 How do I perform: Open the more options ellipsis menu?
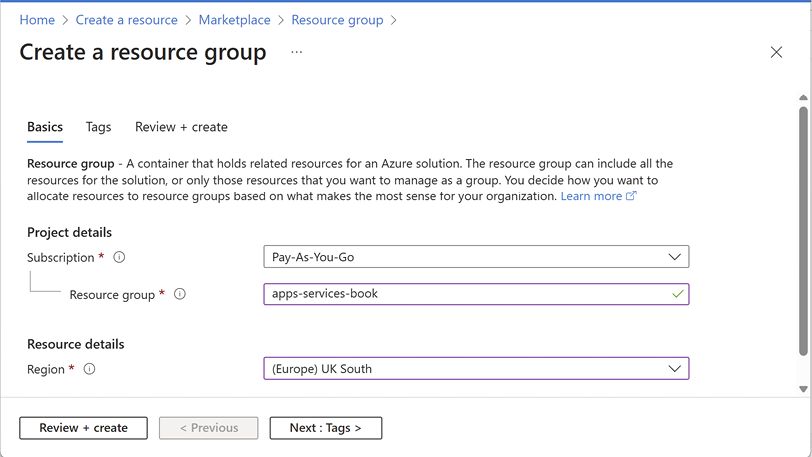coord(296,52)
